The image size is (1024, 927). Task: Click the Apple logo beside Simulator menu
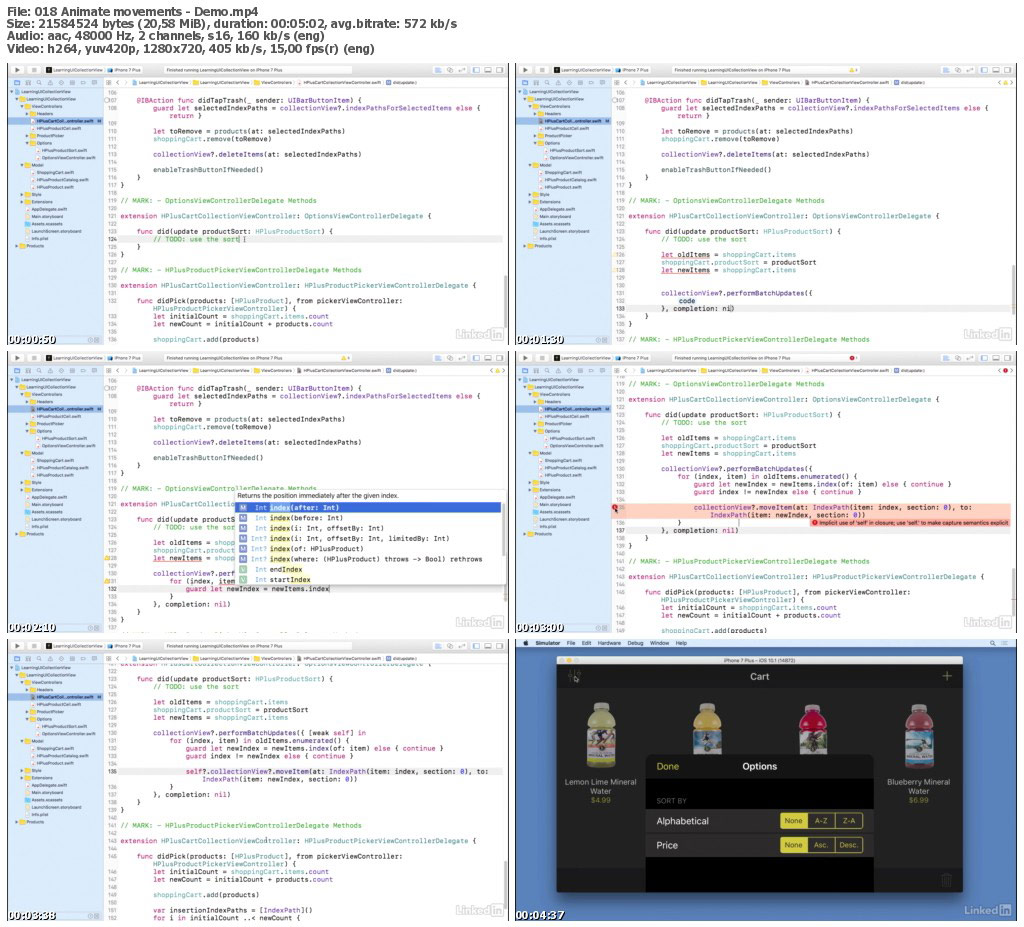pos(525,643)
